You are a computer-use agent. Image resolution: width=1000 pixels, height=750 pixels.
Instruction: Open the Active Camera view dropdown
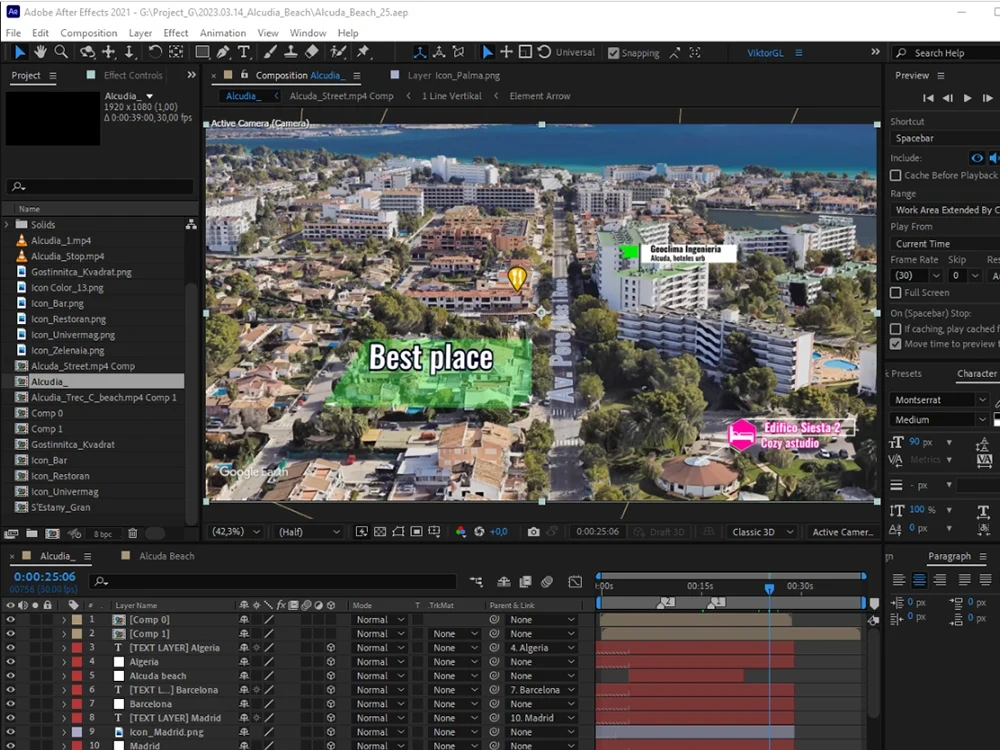click(x=842, y=532)
